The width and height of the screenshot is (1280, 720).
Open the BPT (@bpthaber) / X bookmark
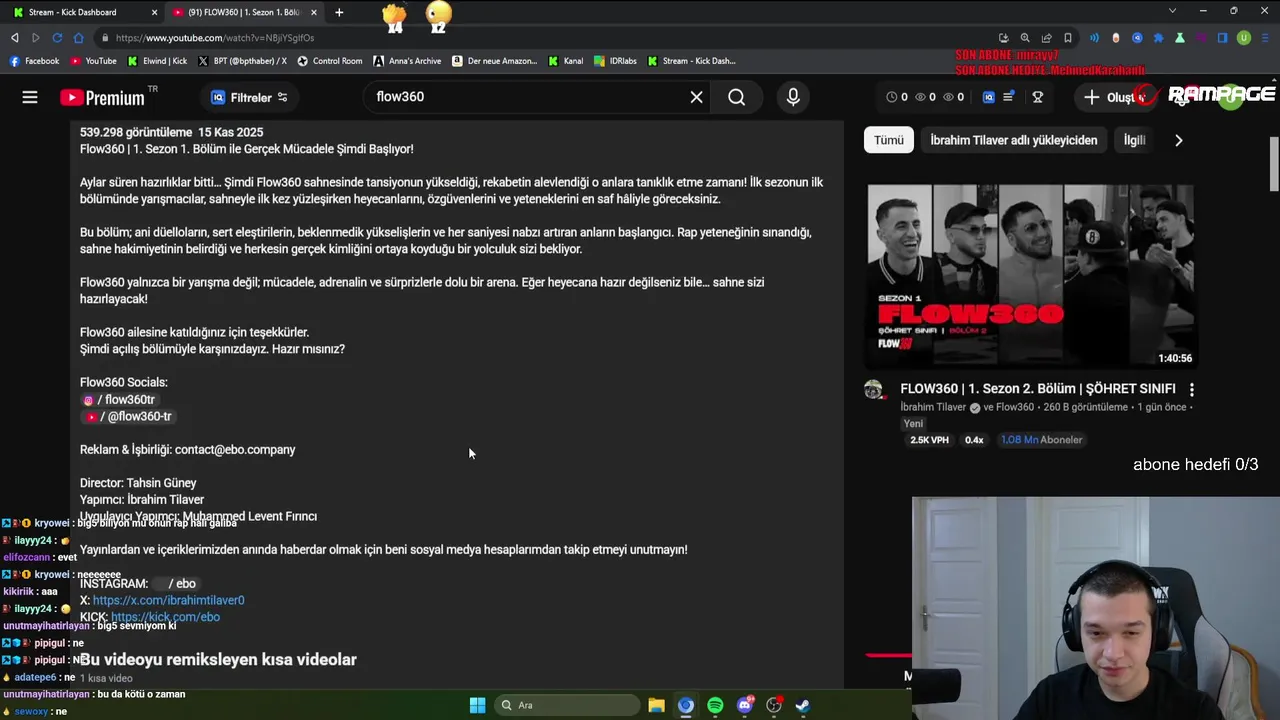tap(243, 61)
